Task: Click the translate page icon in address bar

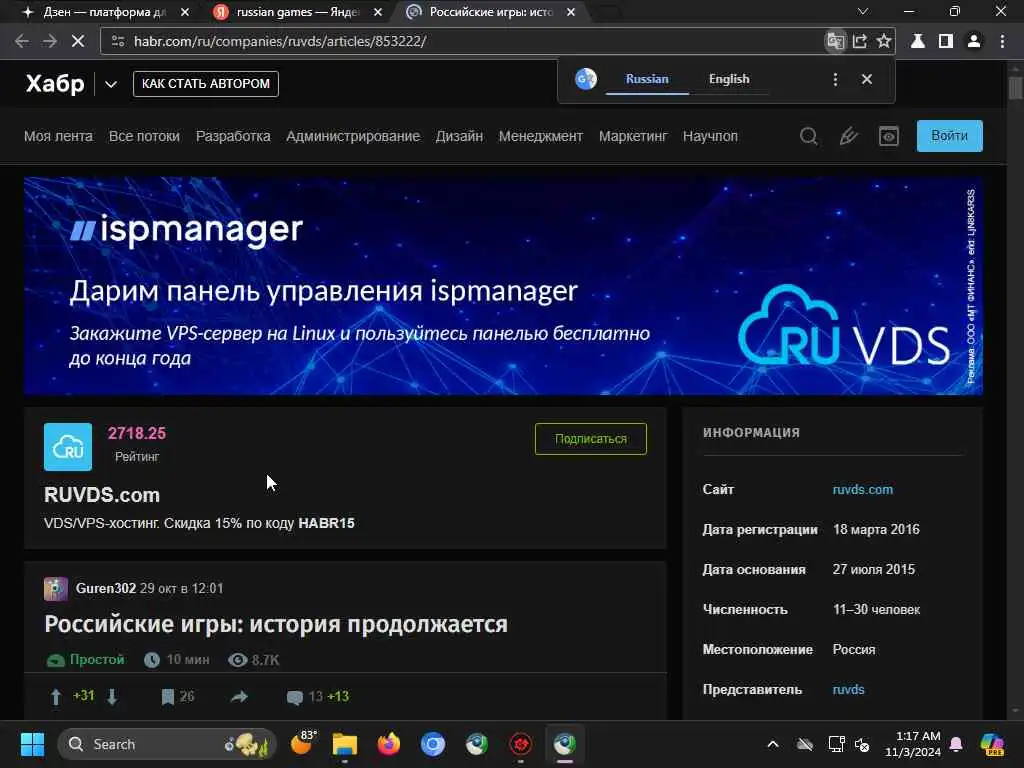Action: click(x=835, y=41)
